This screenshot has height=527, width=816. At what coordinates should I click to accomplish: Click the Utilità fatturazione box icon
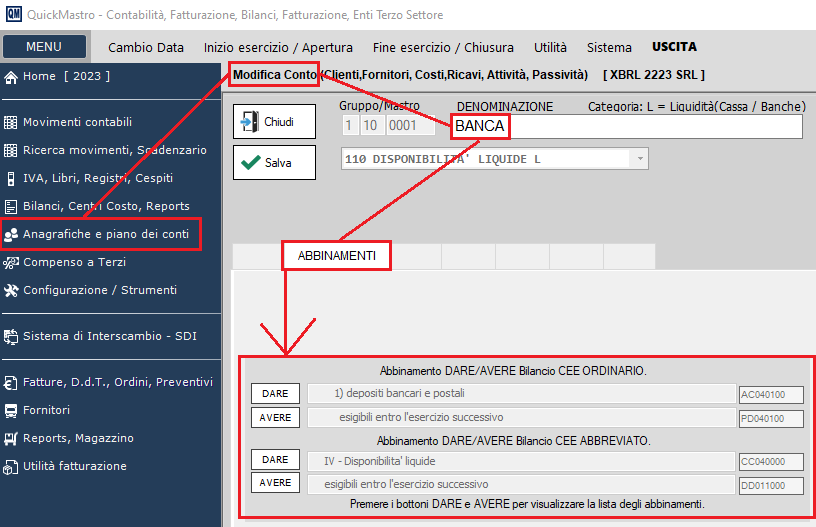click(11, 467)
